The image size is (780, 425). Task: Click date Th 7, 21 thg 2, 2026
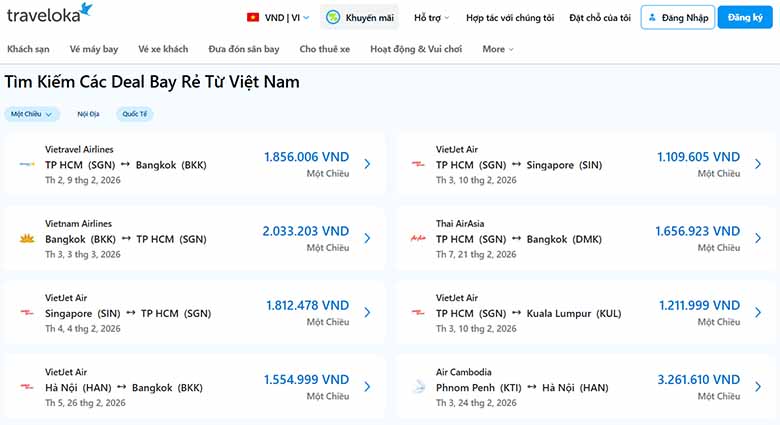[476, 254]
